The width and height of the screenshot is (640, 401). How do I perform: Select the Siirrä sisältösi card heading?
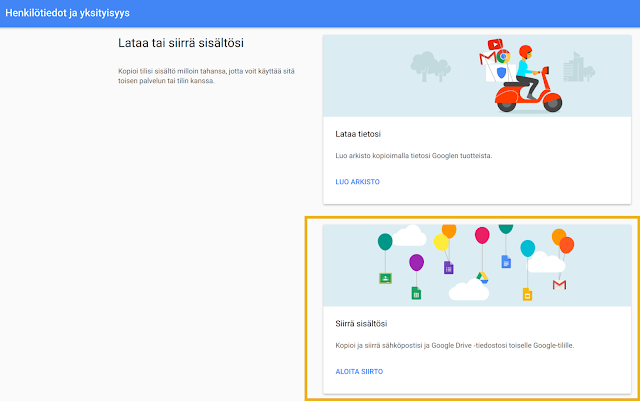pyautogui.click(x=361, y=323)
